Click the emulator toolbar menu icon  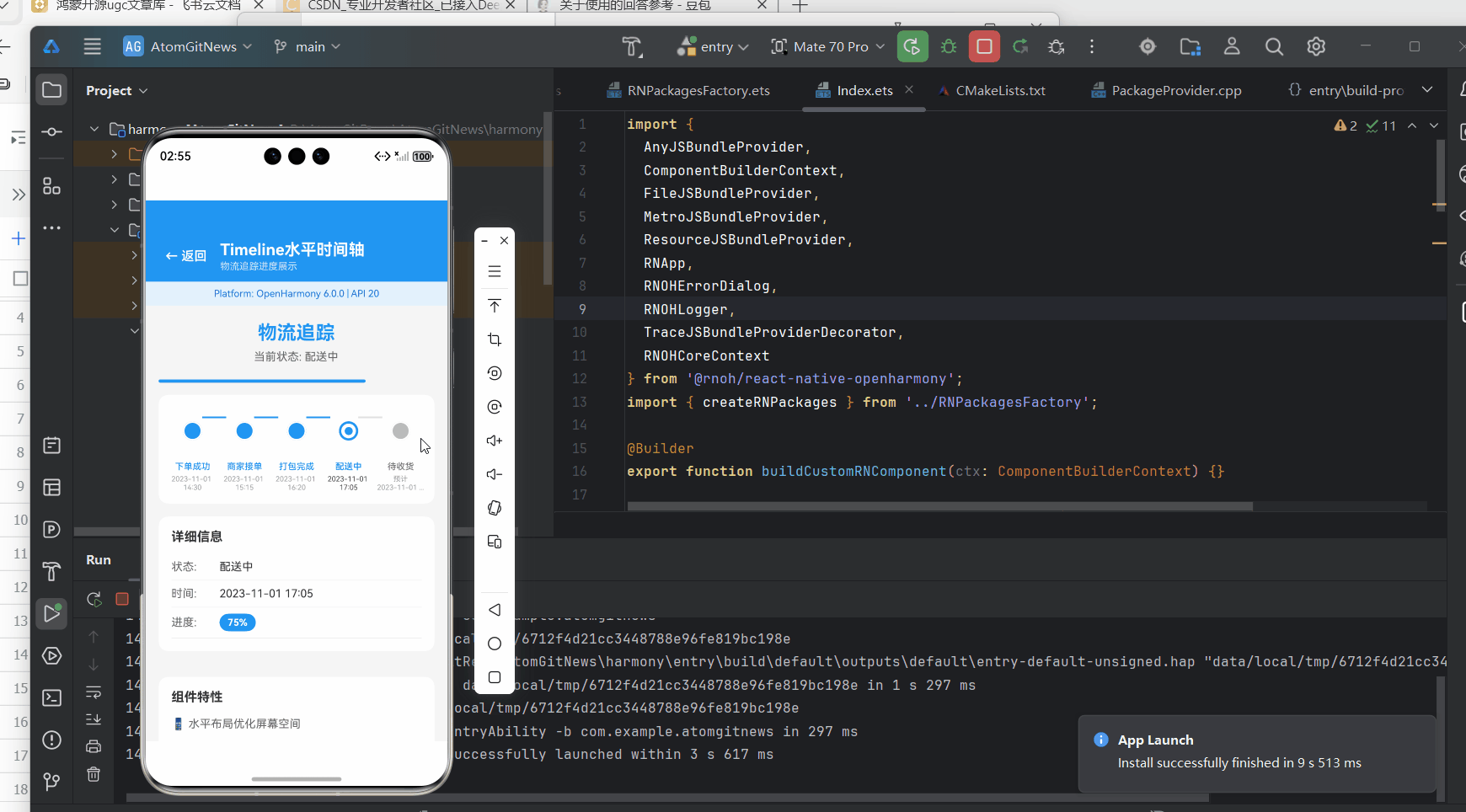(495, 271)
